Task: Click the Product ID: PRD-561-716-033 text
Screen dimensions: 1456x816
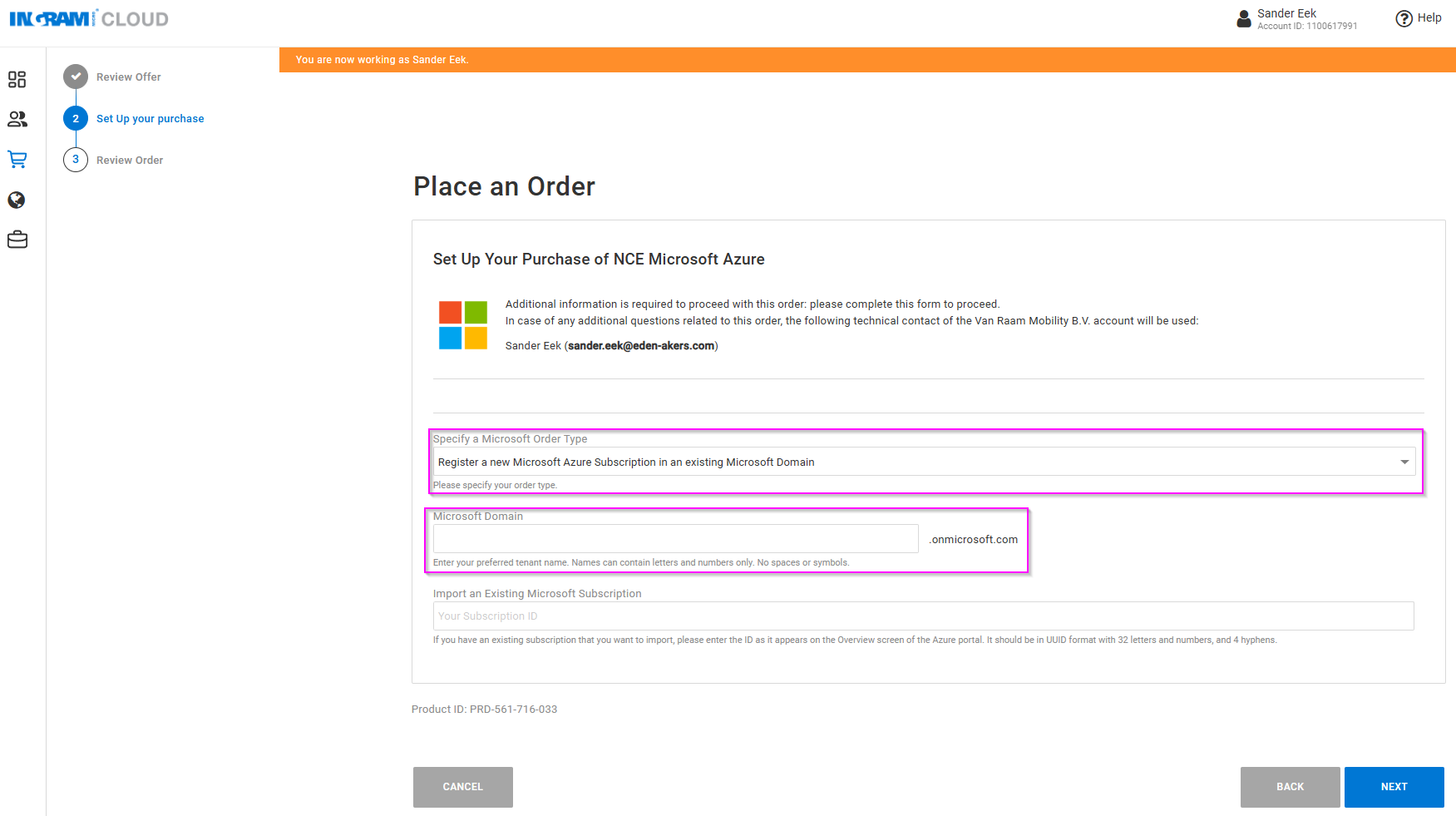Action: (484, 710)
